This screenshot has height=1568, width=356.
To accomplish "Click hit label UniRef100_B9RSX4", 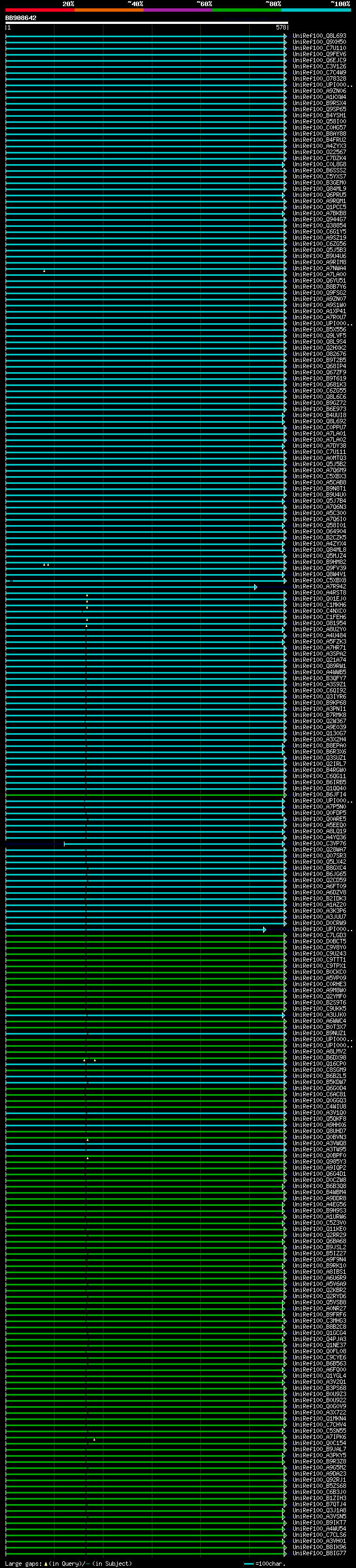I will [319, 103].
